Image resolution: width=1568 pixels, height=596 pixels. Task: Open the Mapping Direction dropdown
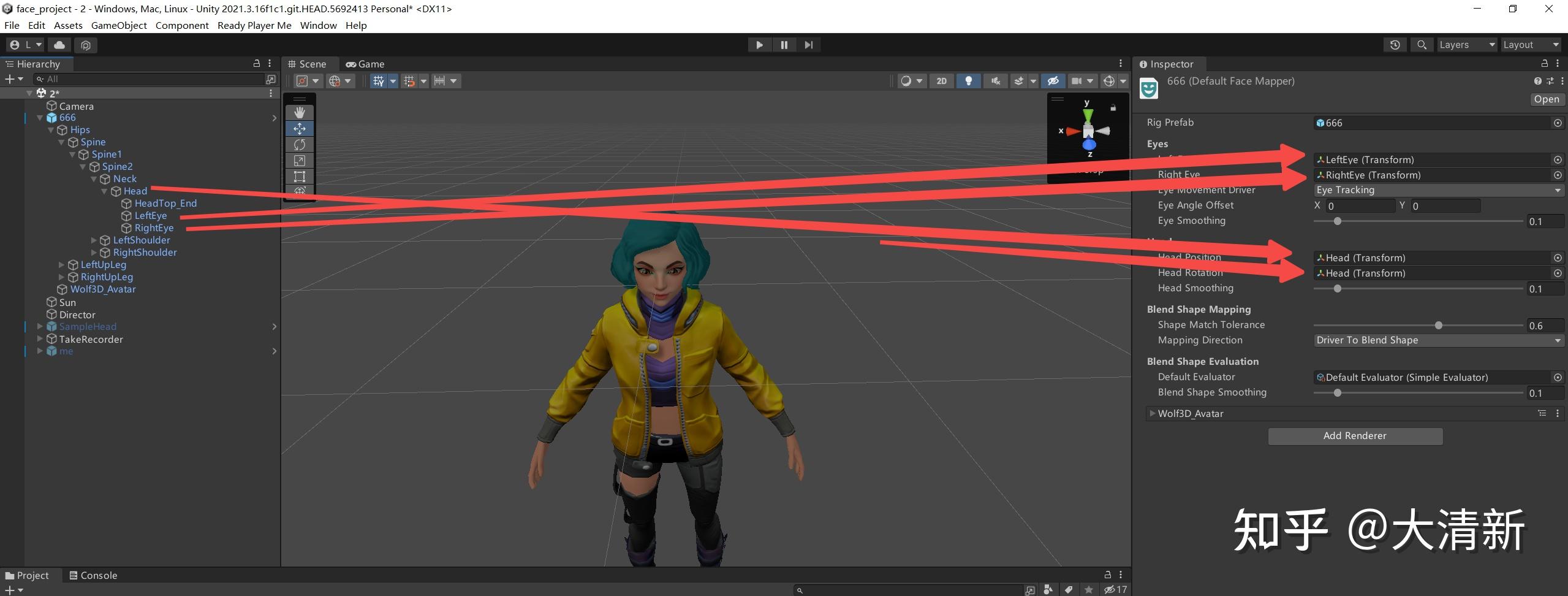click(x=1437, y=340)
